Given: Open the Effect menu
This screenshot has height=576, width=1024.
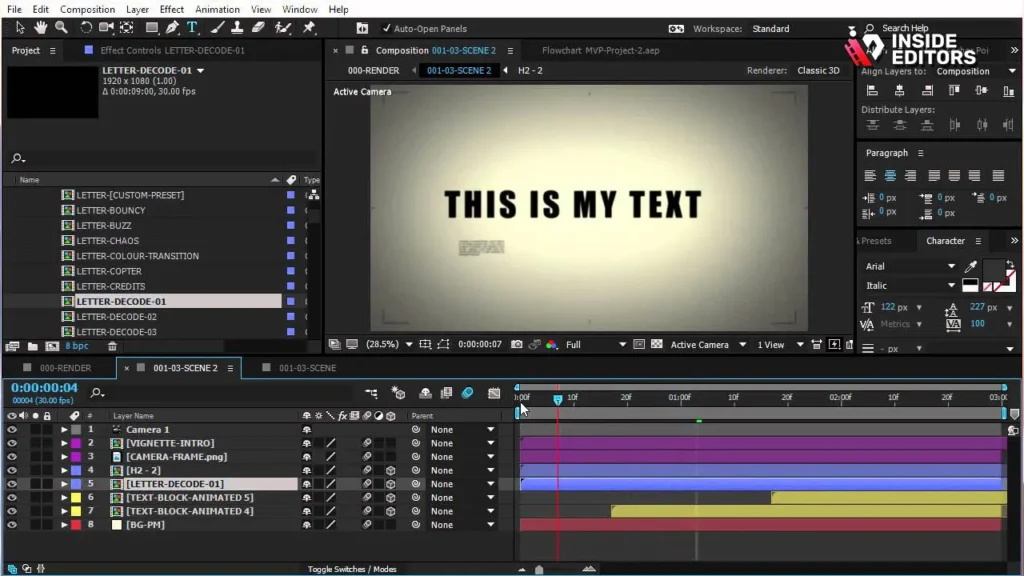Looking at the screenshot, I should click(x=172, y=9).
